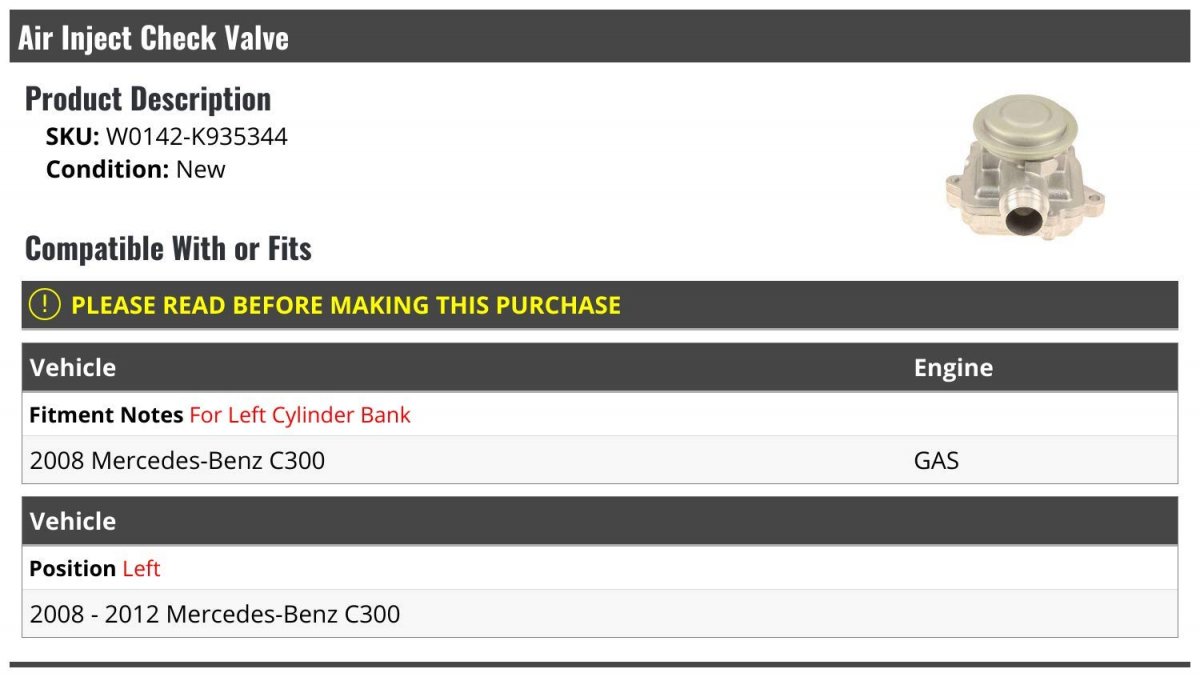This screenshot has width=1200, height=677.
Task: Click the 'GAS' engine value
Action: pyautogui.click(x=936, y=460)
